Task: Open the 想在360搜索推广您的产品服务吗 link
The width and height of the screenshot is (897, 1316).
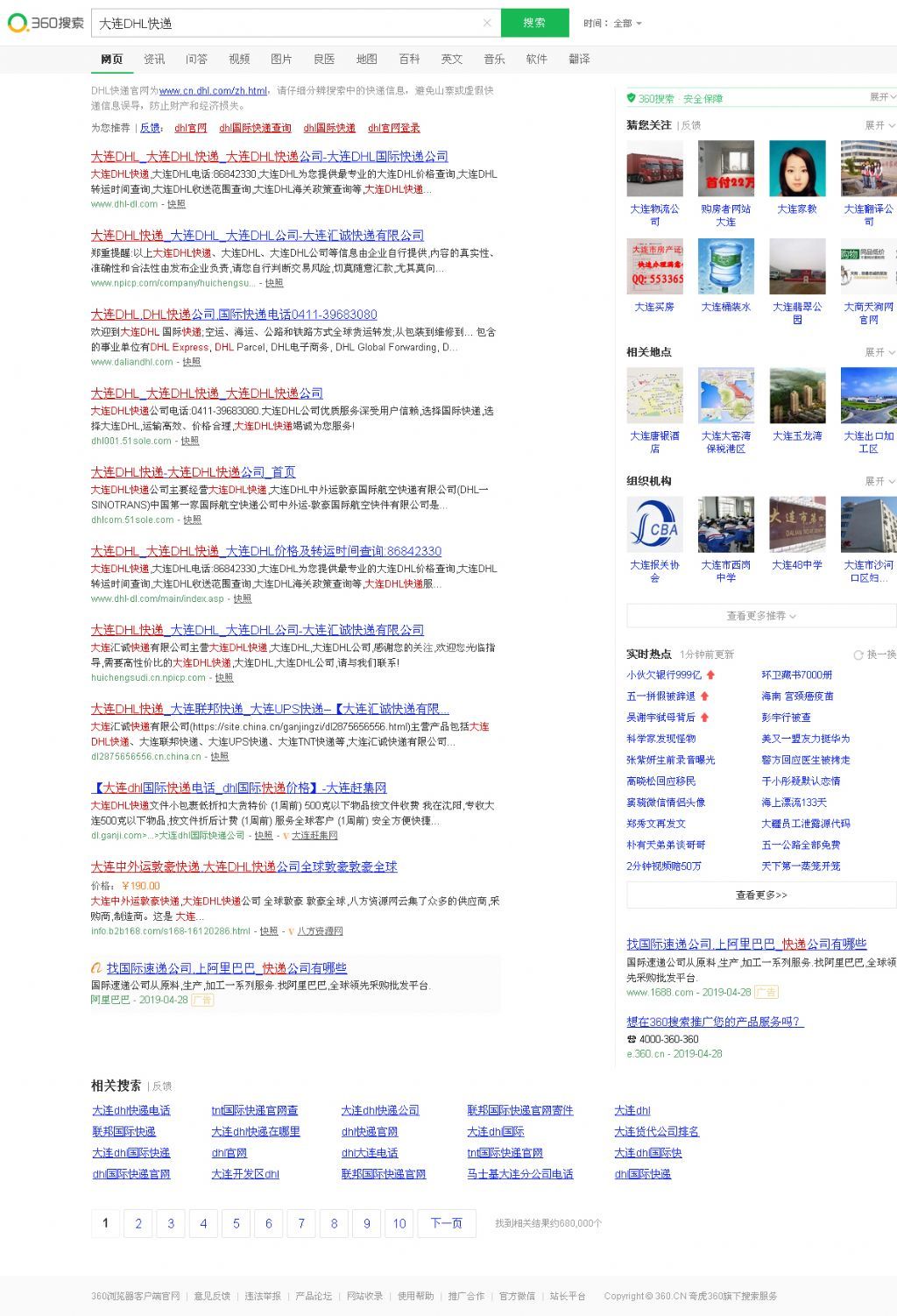Action: (x=715, y=1022)
